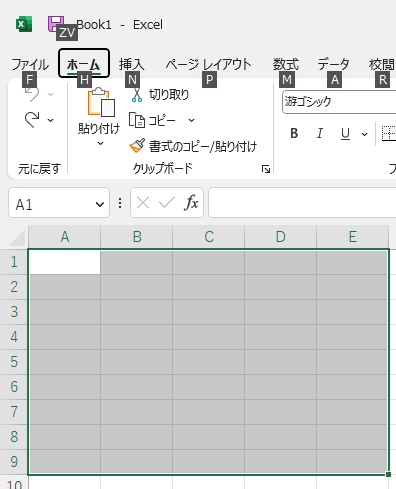This screenshot has height=489, width=396.
Task: Click the formula bar cancel X icon
Action: (143, 203)
